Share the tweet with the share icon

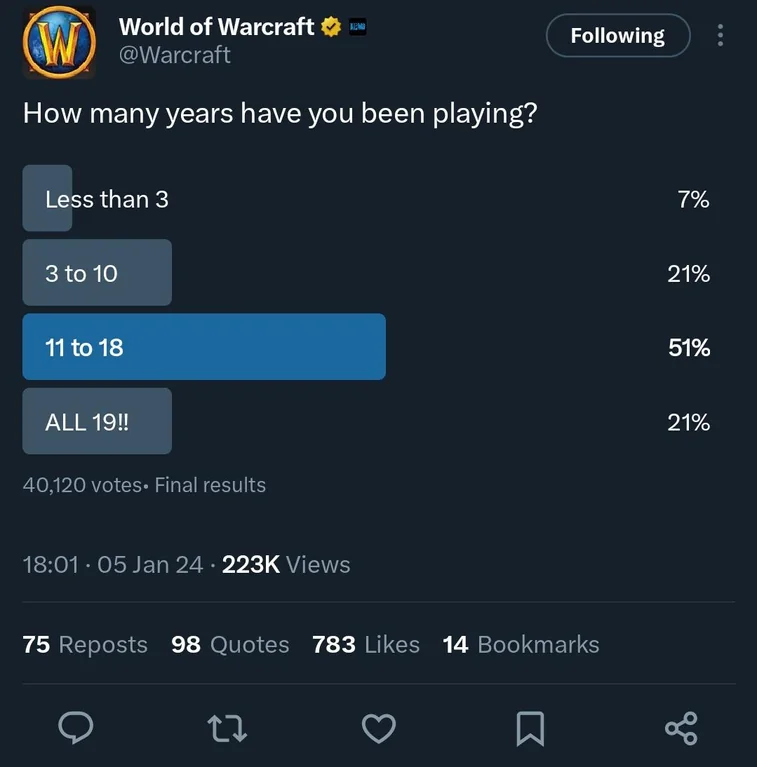coord(681,728)
